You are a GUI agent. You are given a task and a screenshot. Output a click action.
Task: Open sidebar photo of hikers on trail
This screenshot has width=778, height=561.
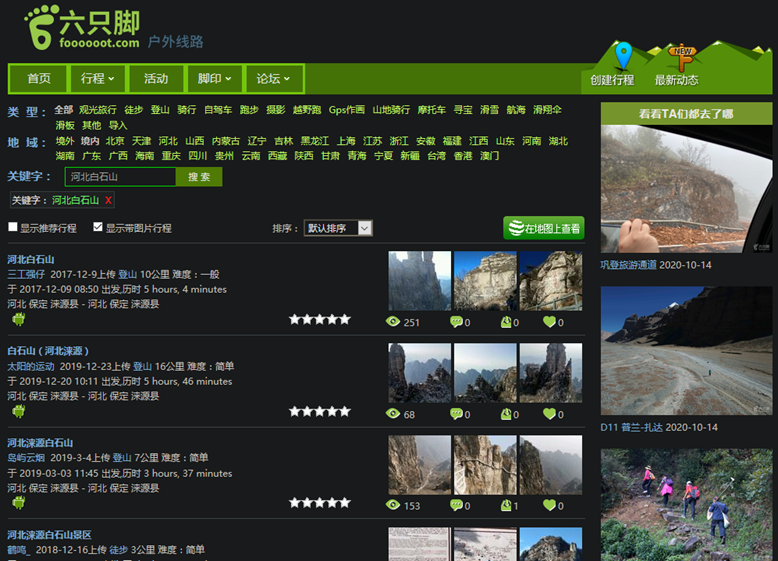click(x=686, y=504)
